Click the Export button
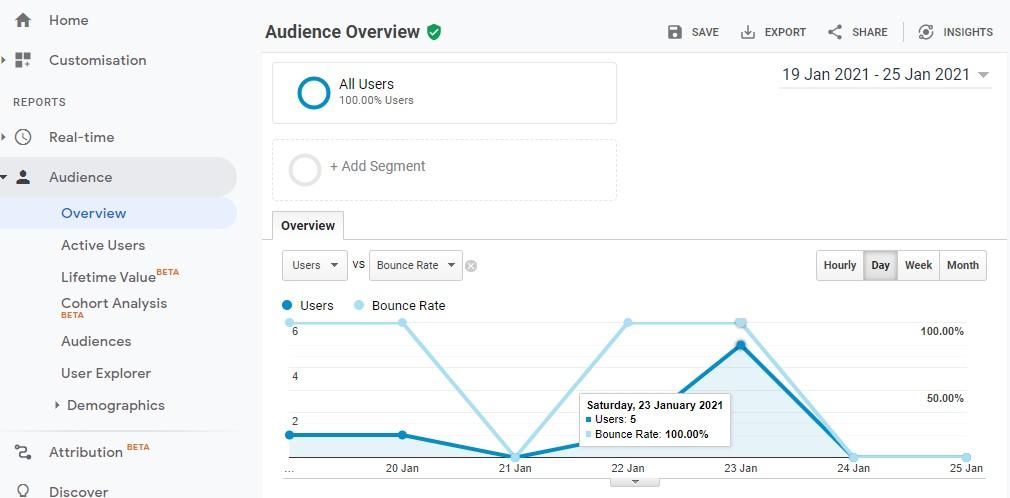1010x498 pixels. pyautogui.click(x=773, y=32)
